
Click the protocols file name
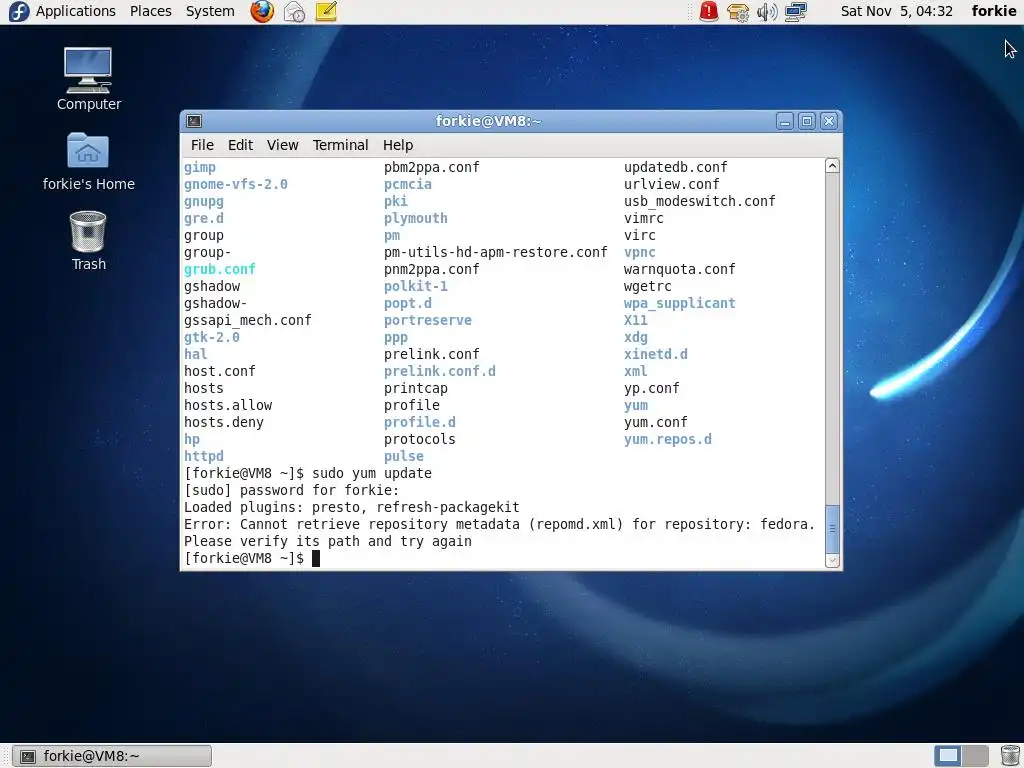pyautogui.click(x=419, y=439)
